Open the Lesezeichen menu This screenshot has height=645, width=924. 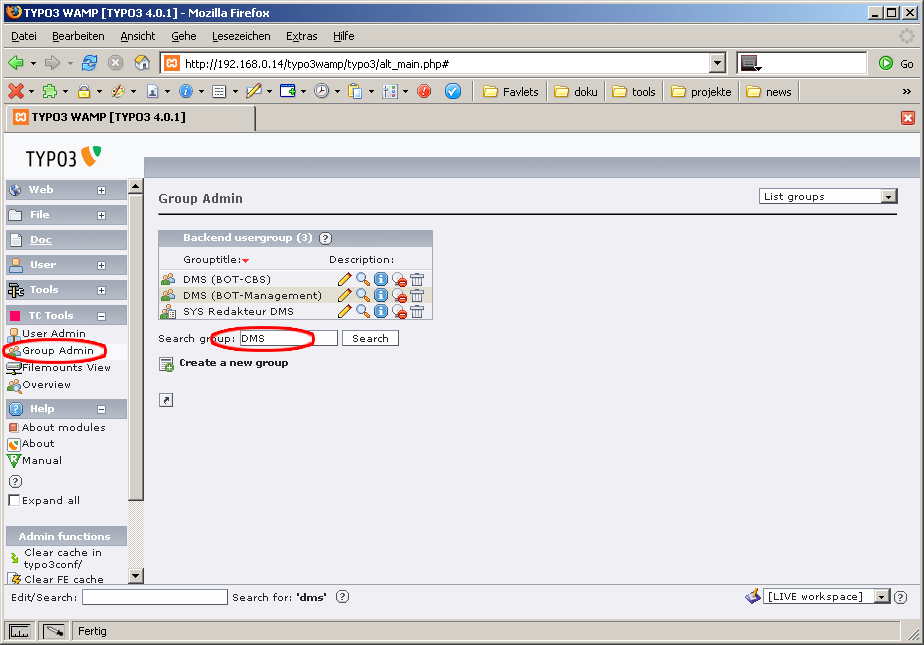pyautogui.click(x=242, y=37)
